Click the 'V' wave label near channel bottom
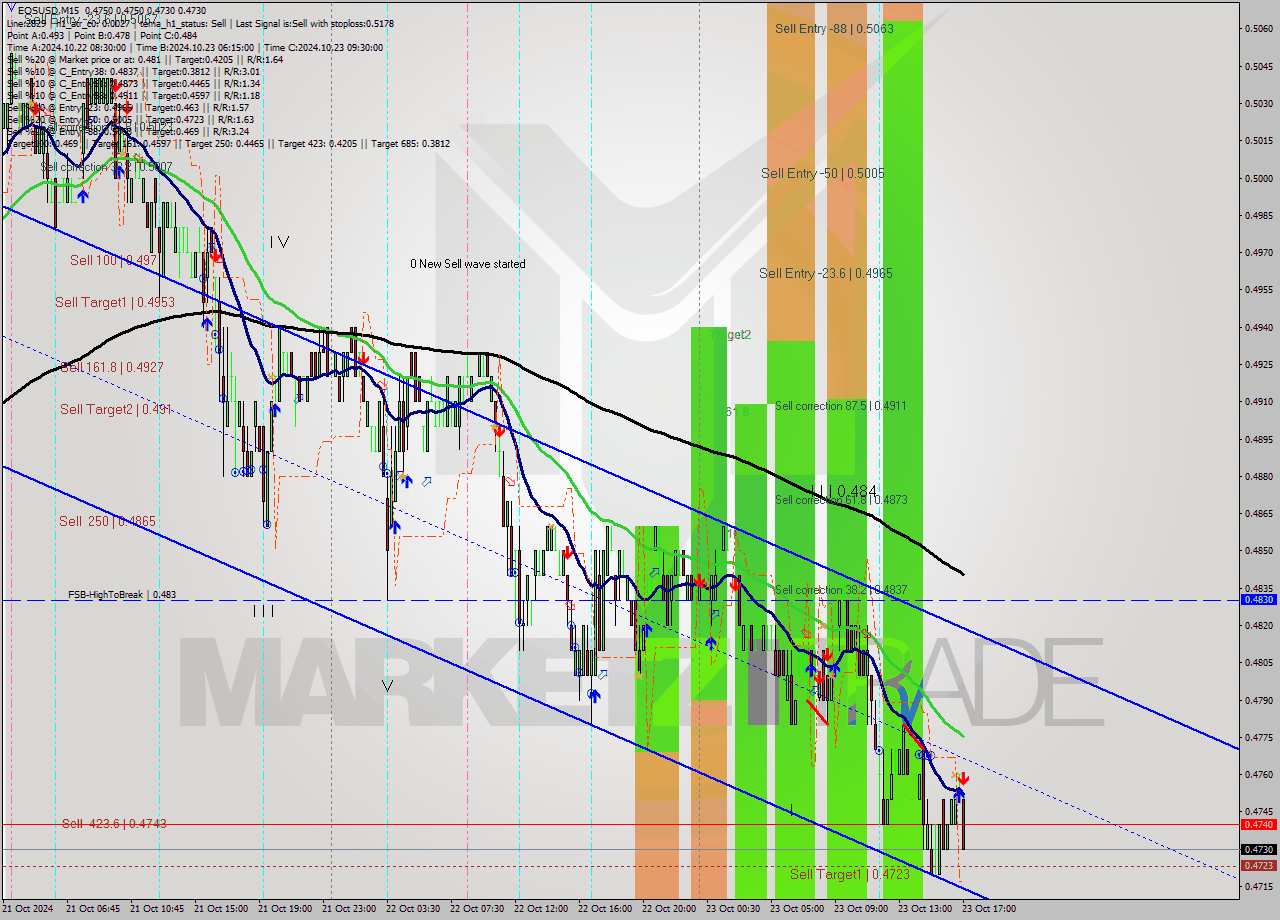Screen dimensions: 1280x920 tap(388, 685)
